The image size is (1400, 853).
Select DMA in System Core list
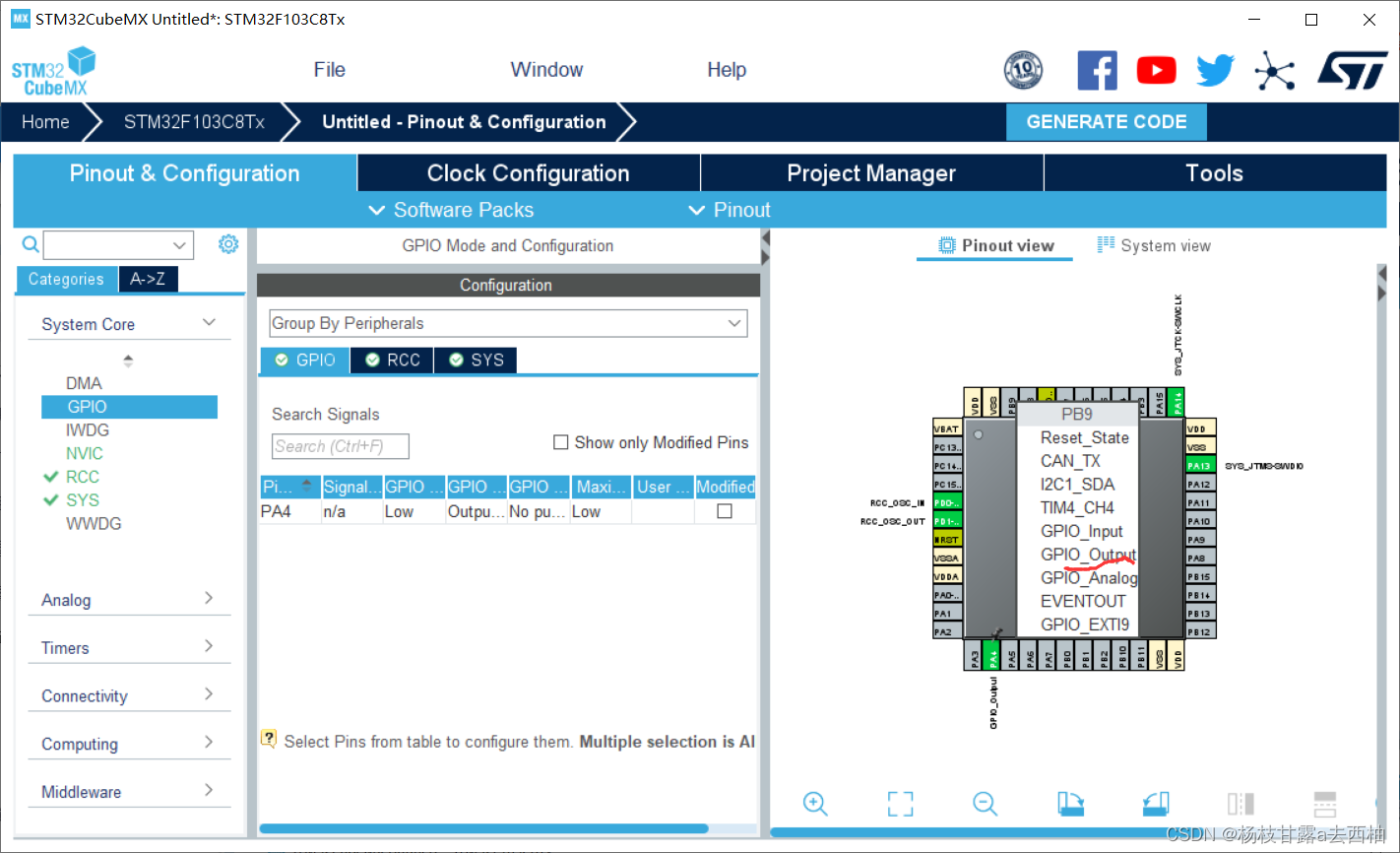pos(84,383)
